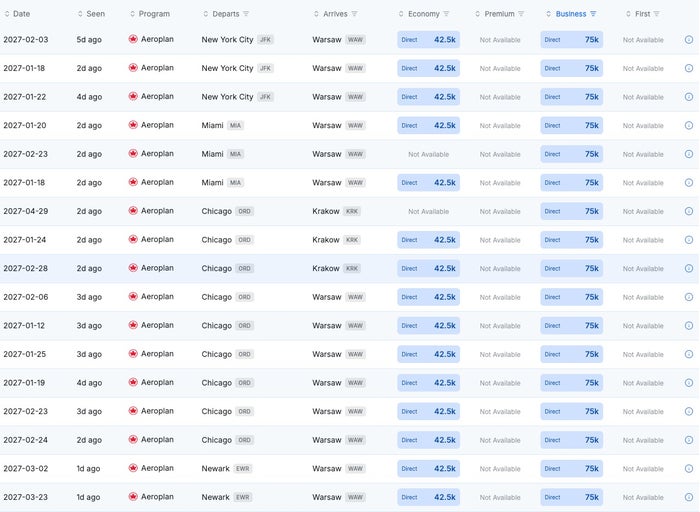Image resolution: width=700 pixels, height=512 pixels.
Task: Click Economy 'Not Available' on 2027-02-23 Miami
Action: coord(429,154)
